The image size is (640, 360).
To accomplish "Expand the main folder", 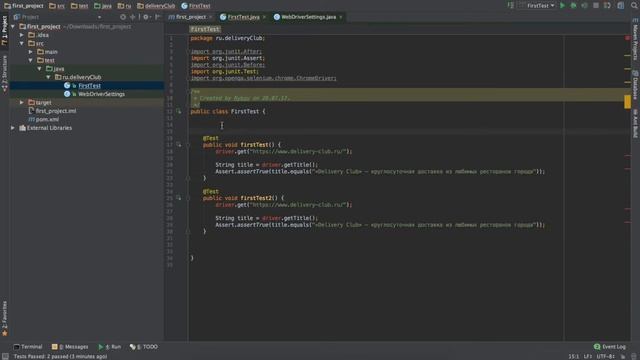I will click(x=31, y=52).
